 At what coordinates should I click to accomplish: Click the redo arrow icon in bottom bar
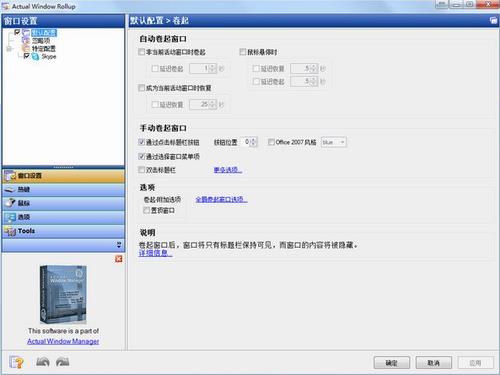(x=63, y=362)
